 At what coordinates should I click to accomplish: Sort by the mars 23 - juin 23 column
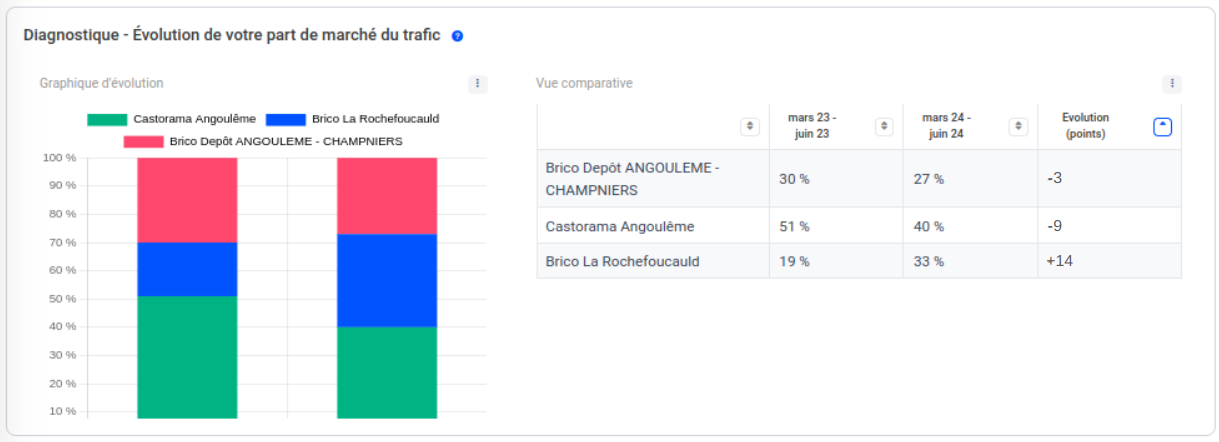tap(884, 127)
